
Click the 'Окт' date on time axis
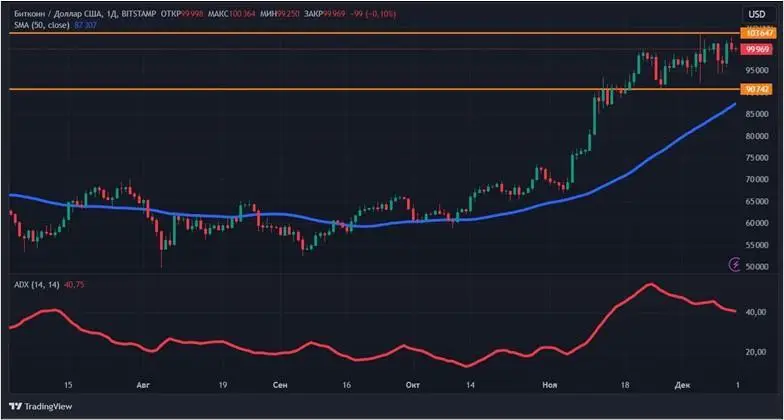coord(412,384)
